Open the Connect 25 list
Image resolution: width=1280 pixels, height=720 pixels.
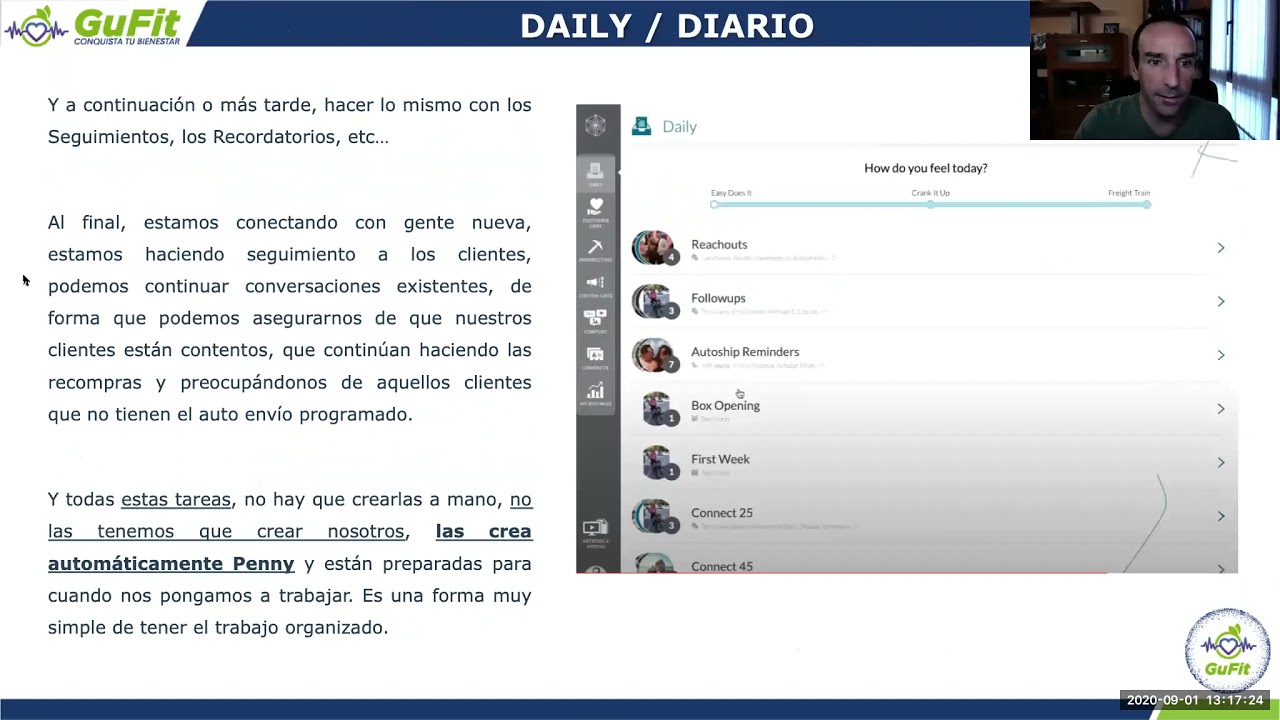932,516
